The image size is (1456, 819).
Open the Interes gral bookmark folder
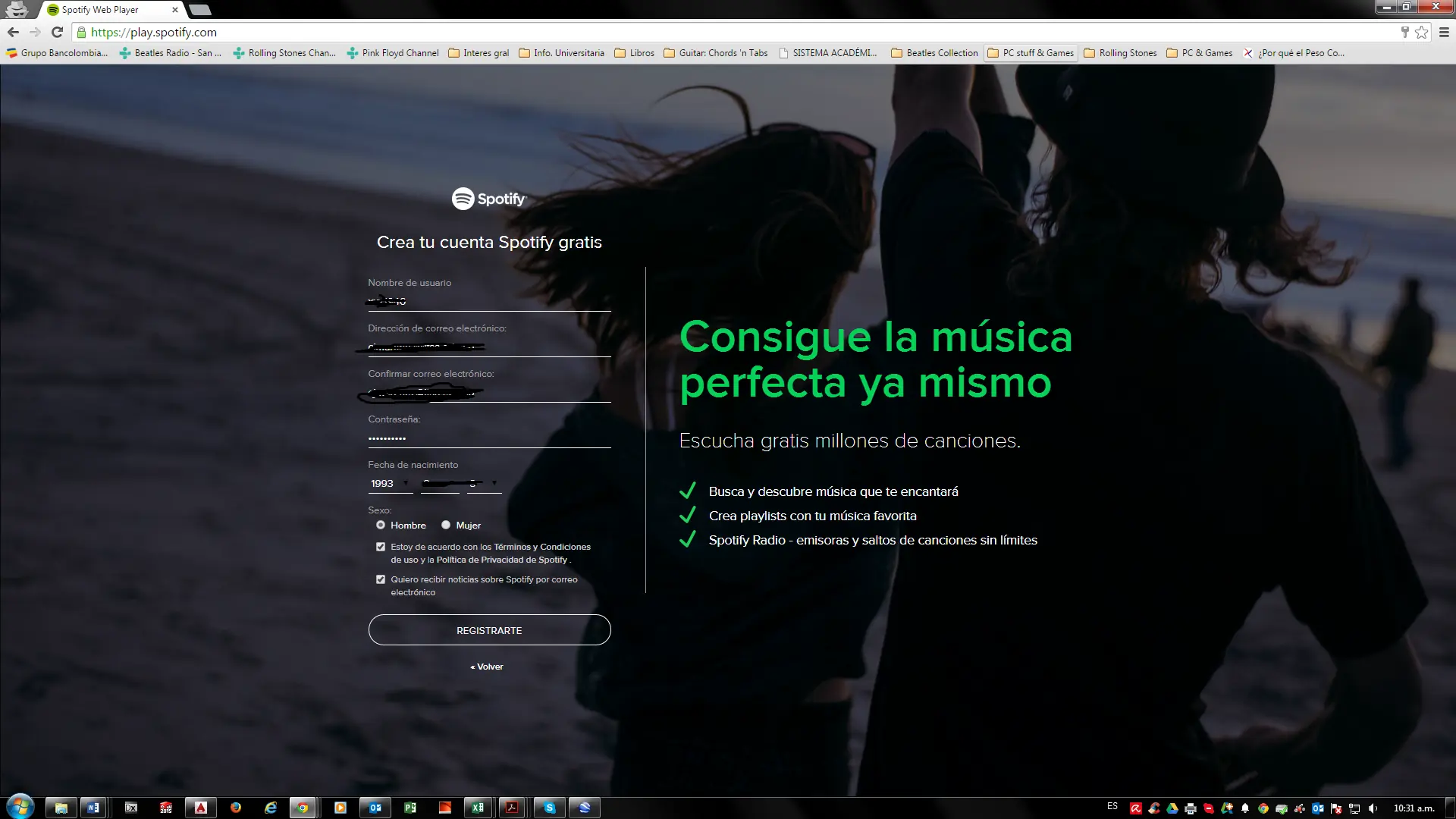[x=479, y=53]
